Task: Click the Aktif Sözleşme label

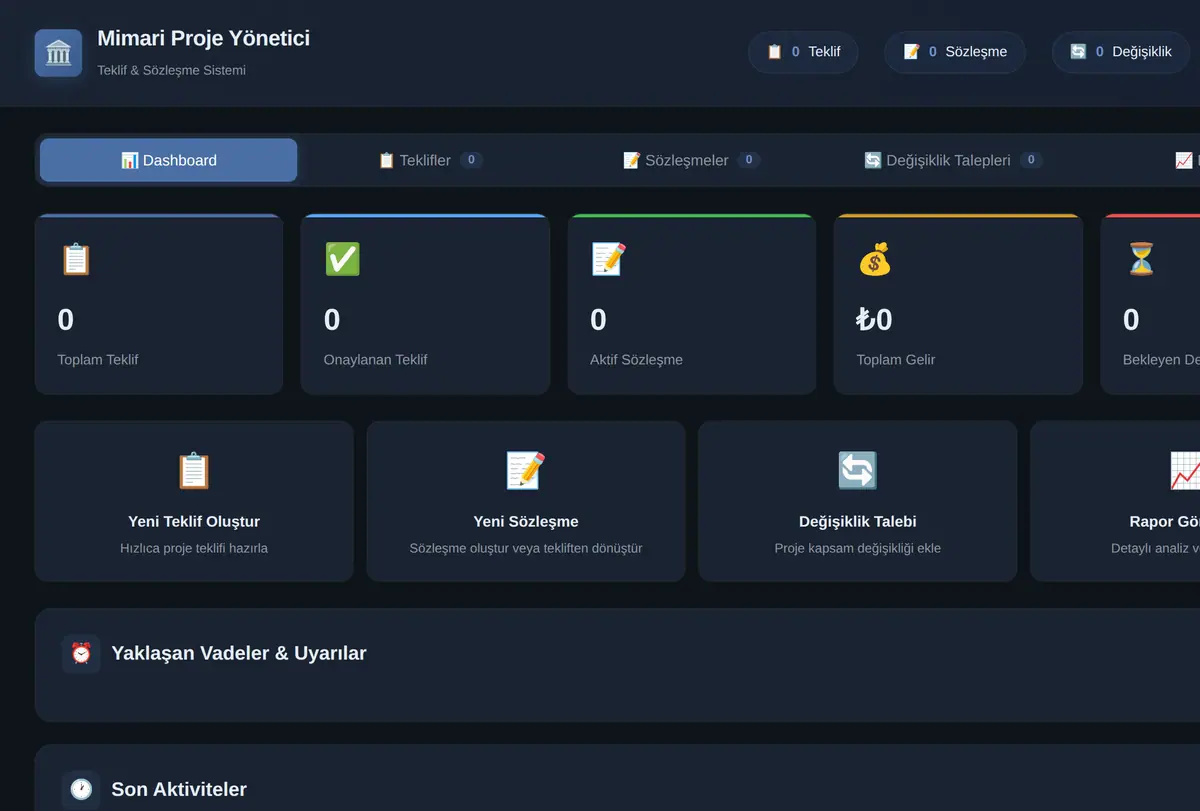Action: 637,359
